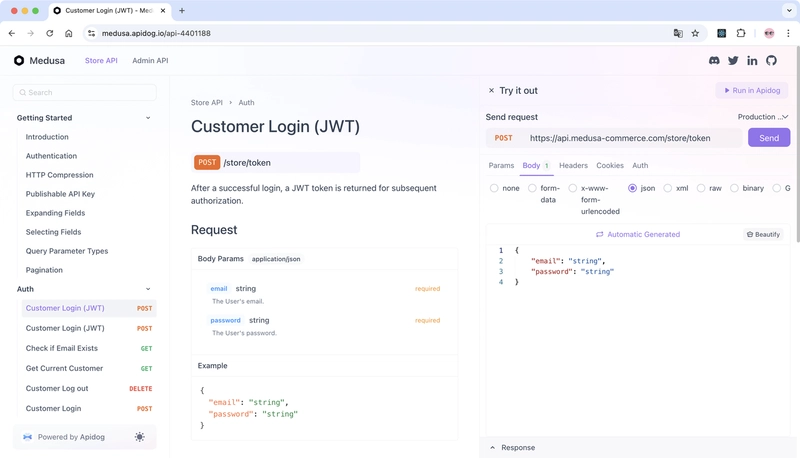
Task: Open the tab search dropdown arrow
Action: pyautogui.click(x=789, y=10)
